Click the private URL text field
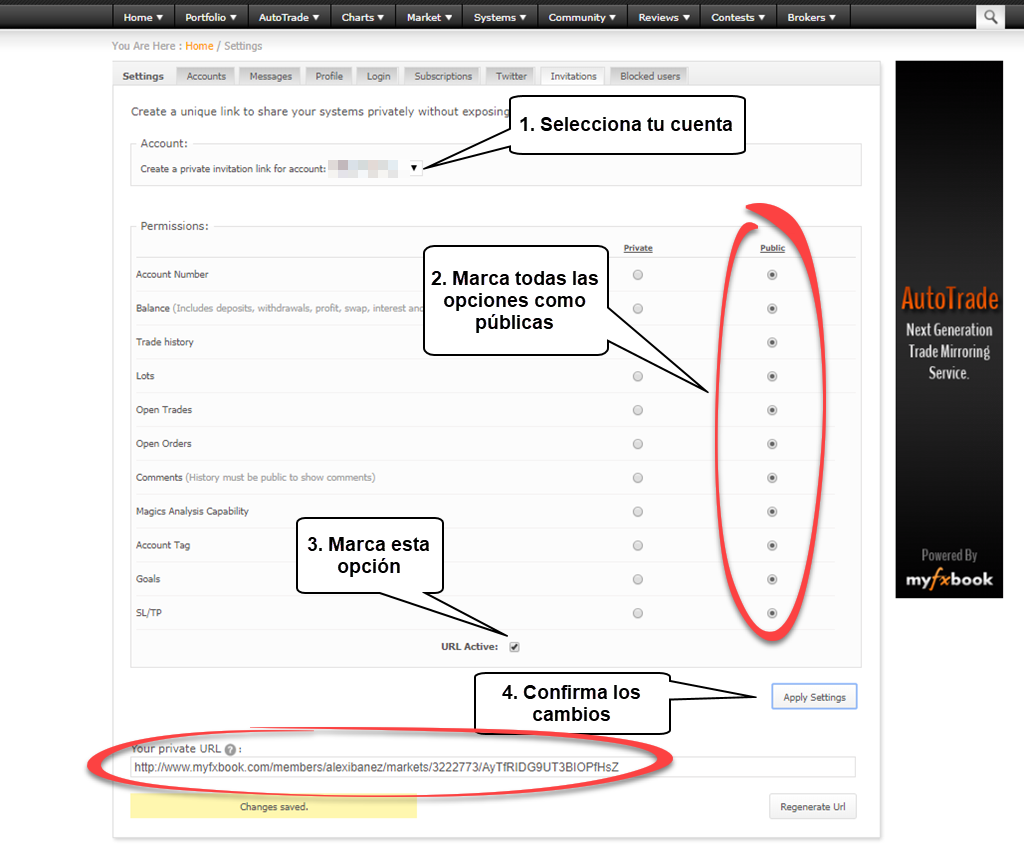The width and height of the screenshot is (1024, 856). point(493,767)
